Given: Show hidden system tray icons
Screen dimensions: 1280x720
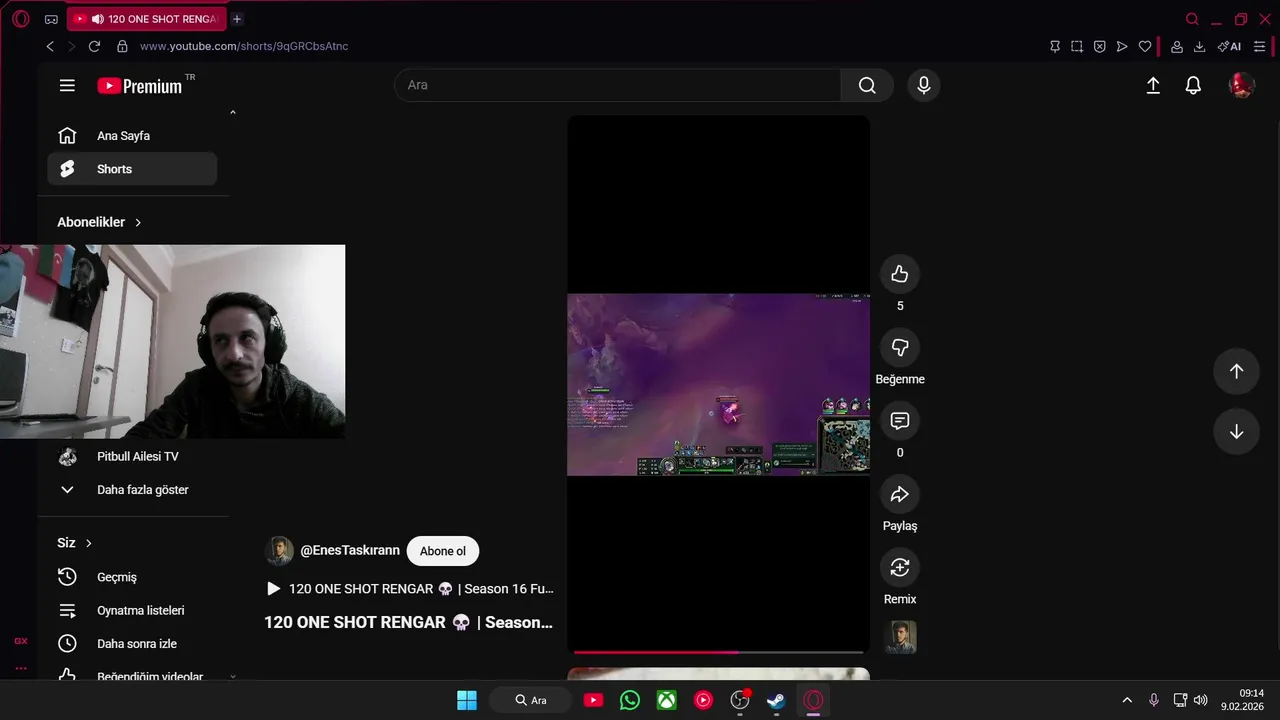Looking at the screenshot, I should (x=1127, y=700).
